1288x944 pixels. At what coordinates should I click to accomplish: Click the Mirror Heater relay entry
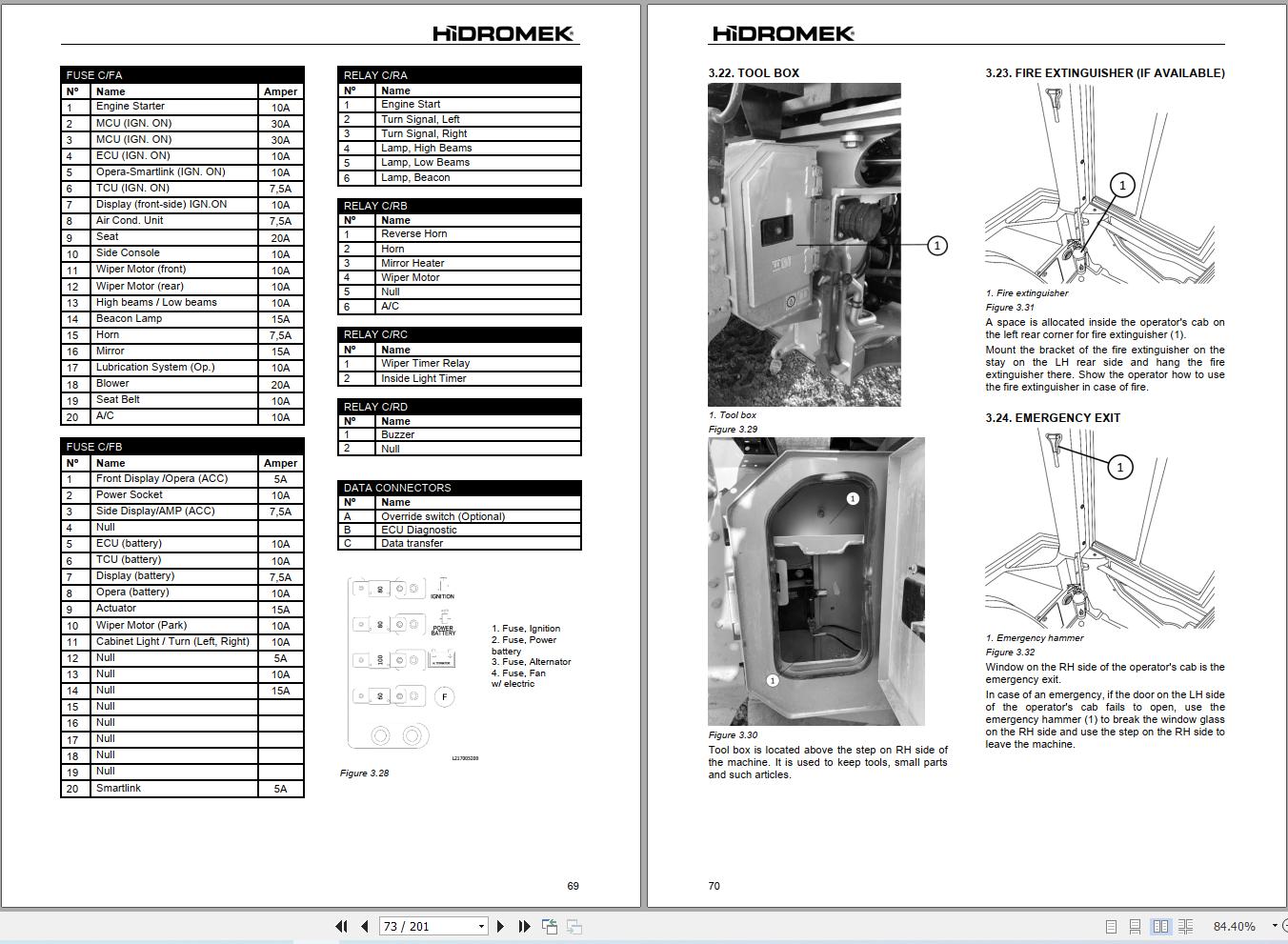(413, 263)
